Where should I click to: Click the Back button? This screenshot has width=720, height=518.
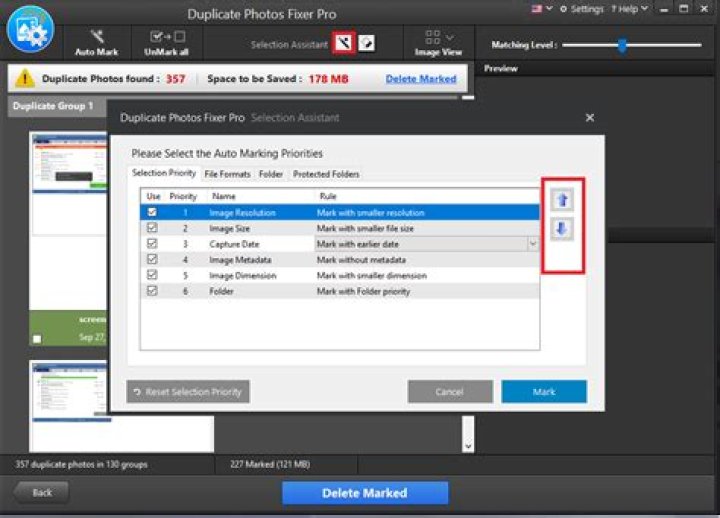coord(42,493)
